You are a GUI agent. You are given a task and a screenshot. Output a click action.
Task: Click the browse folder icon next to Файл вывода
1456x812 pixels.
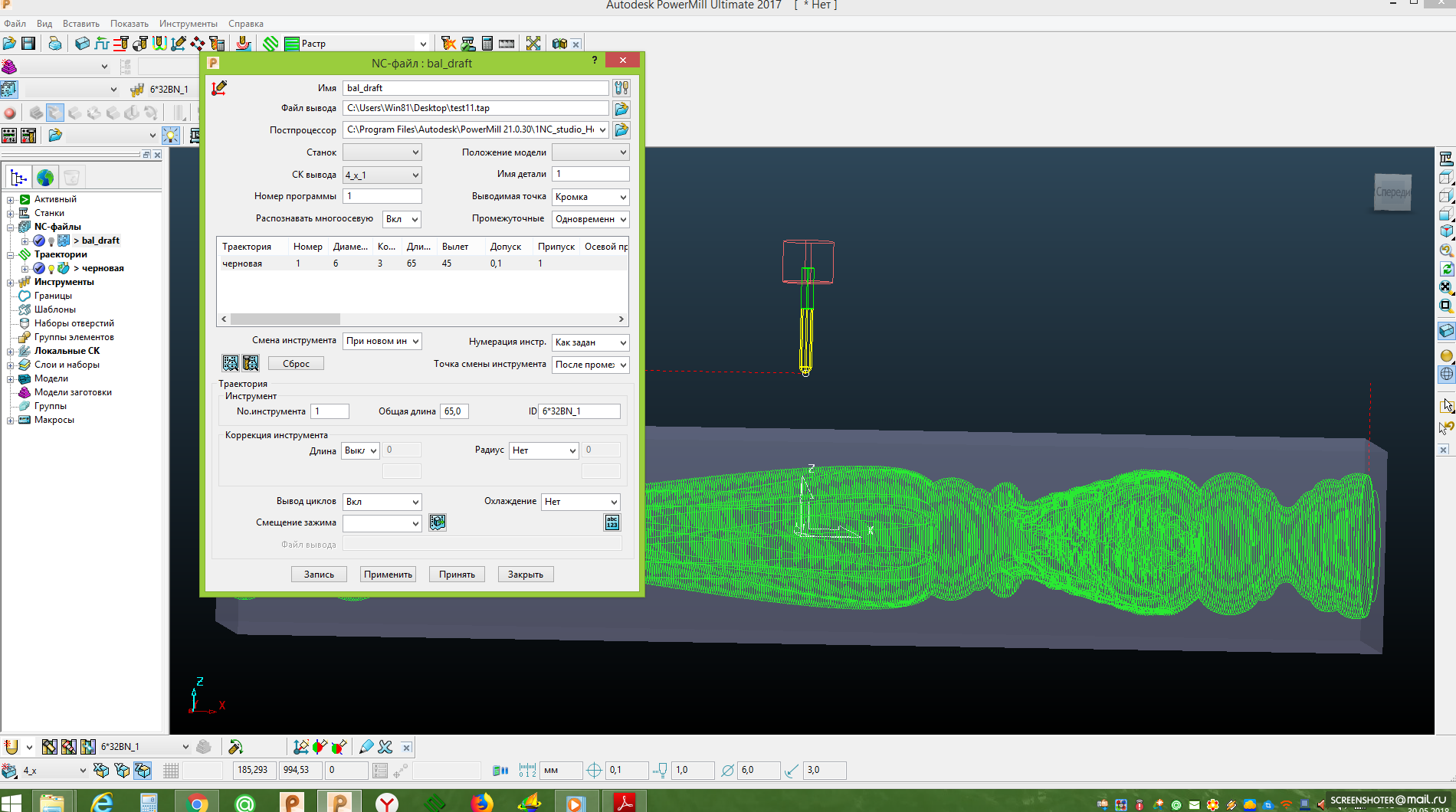click(x=621, y=109)
